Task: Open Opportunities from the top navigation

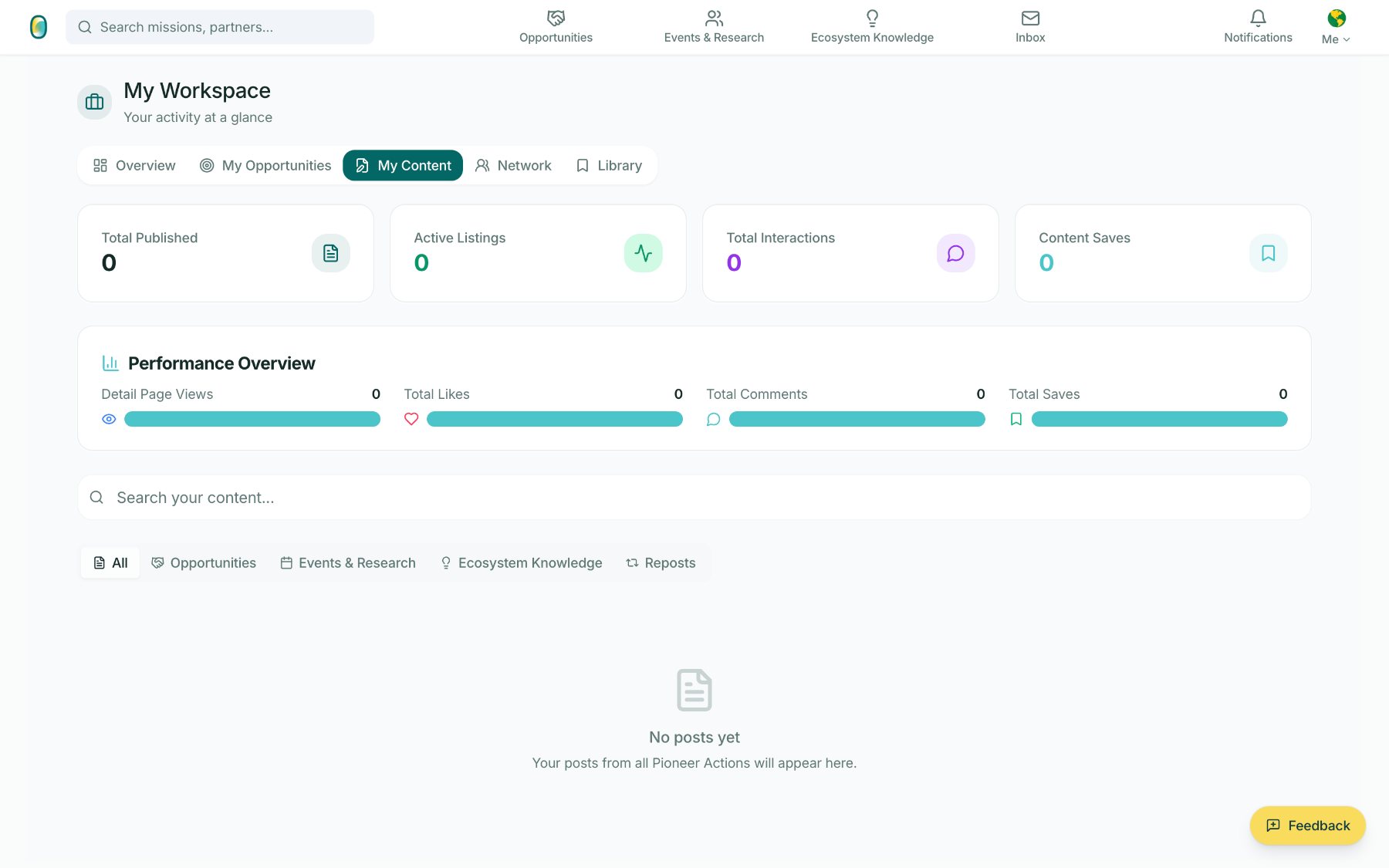Action: click(556, 27)
